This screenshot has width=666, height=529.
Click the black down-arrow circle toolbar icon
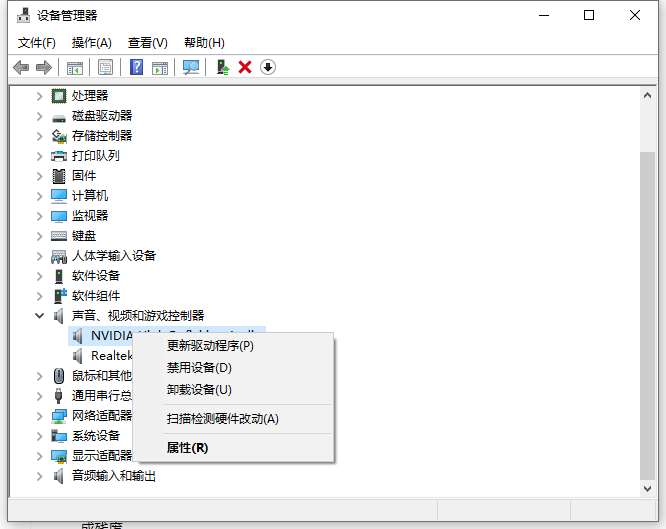[267, 67]
